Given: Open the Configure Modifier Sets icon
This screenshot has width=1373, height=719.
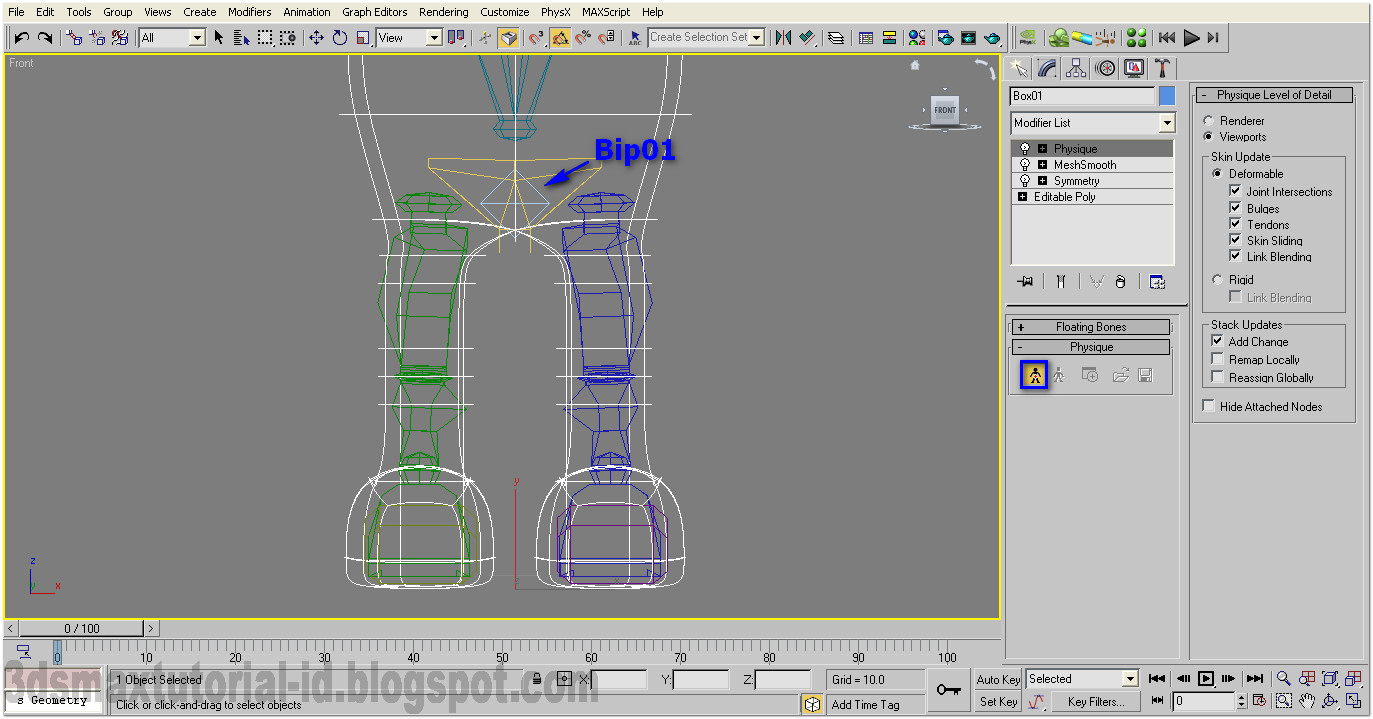Looking at the screenshot, I should click(1157, 281).
